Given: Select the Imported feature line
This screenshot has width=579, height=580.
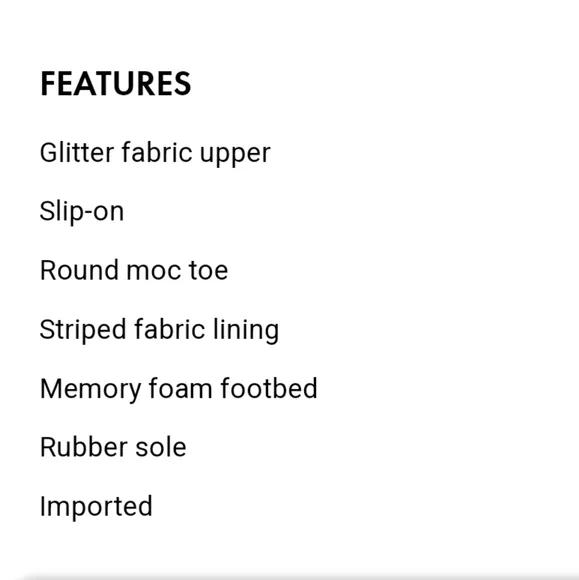Looking at the screenshot, I should pos(96,507).
